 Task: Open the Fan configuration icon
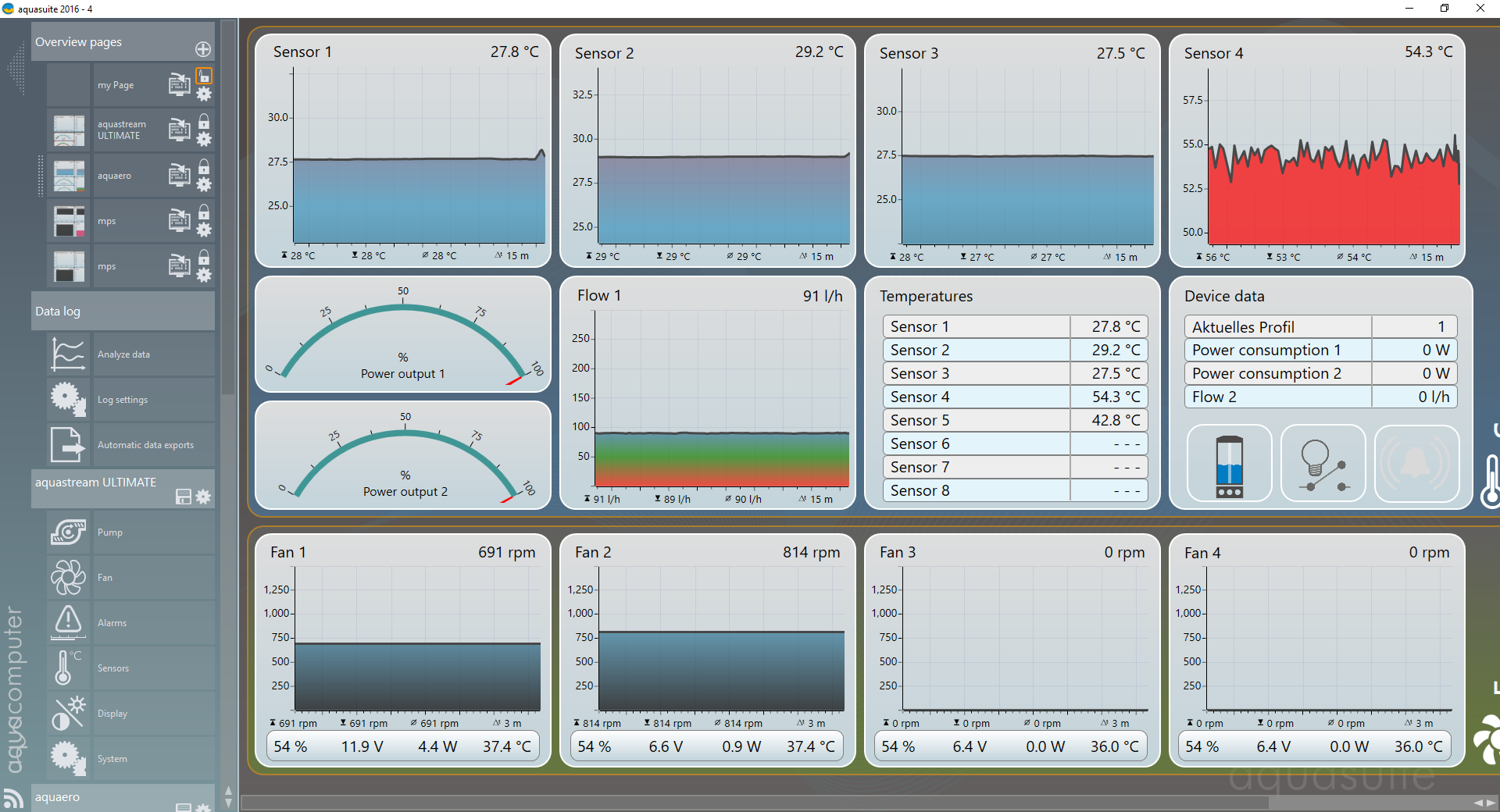tap(68, 578)
